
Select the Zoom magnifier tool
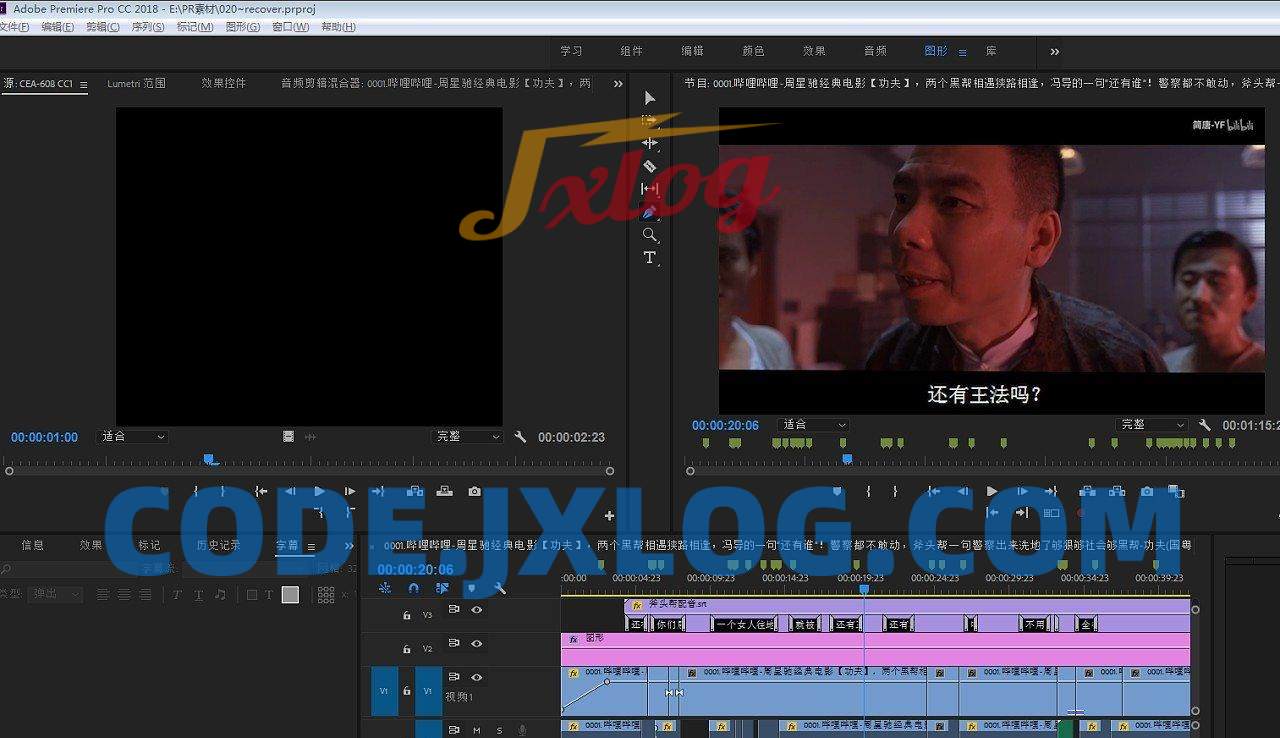pos(650,235)
